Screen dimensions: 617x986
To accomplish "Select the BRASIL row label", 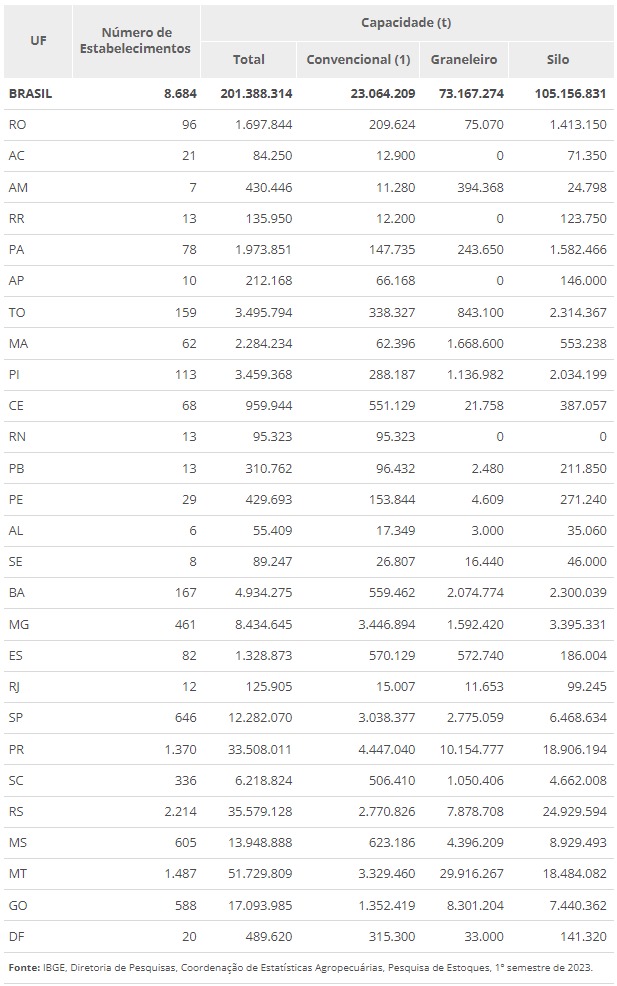I will tap(30, 94).
